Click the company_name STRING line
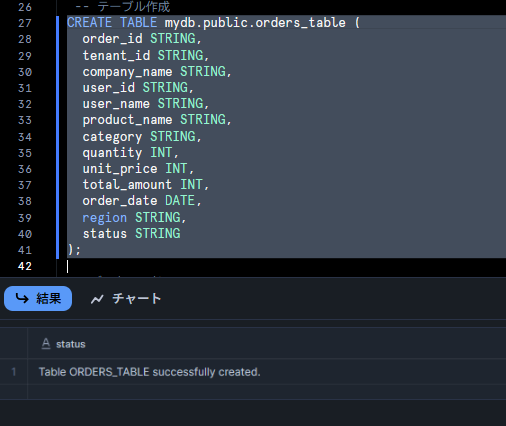The image size is (506, 426). click(x=157, y=71)
